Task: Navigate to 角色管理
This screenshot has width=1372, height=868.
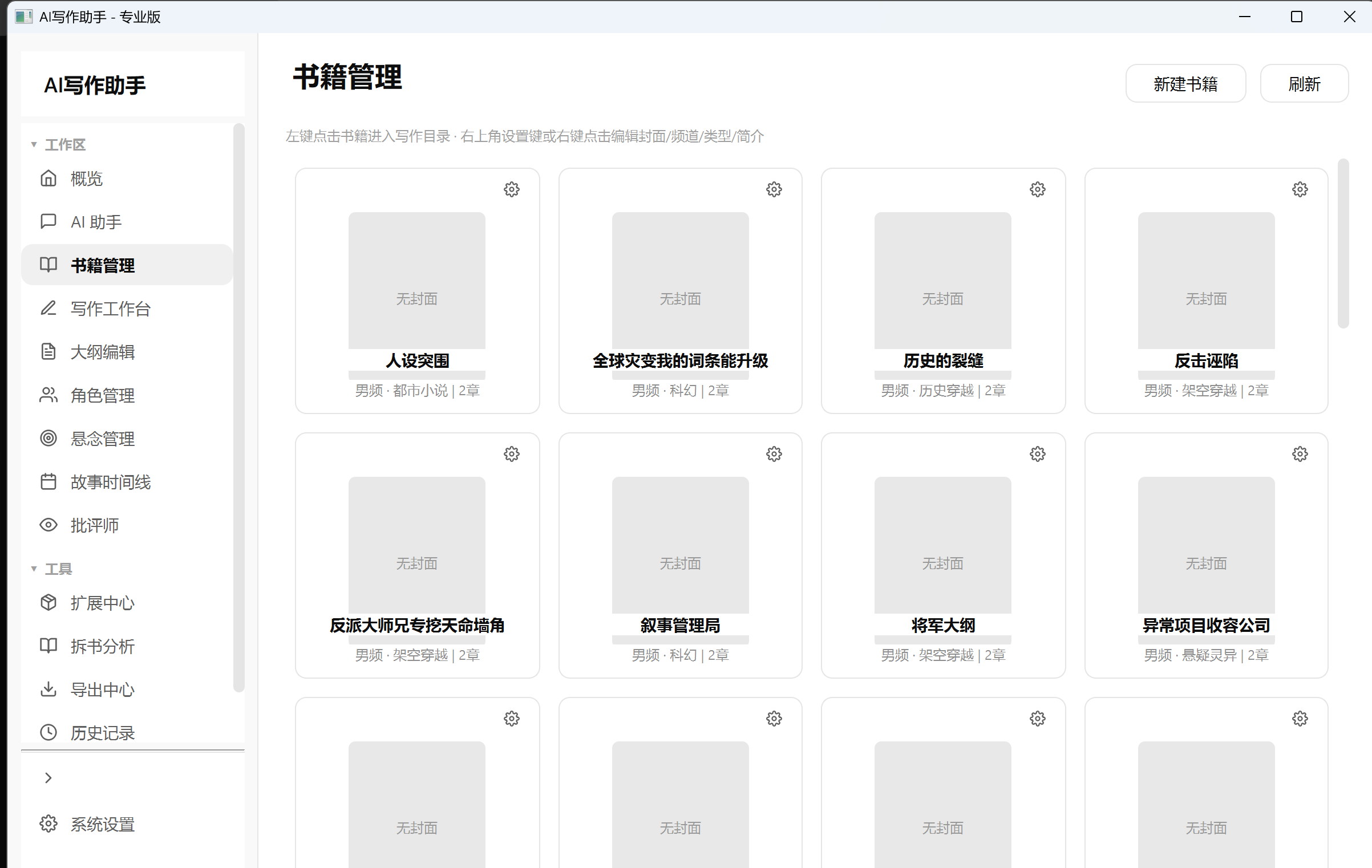Action: 127,395
